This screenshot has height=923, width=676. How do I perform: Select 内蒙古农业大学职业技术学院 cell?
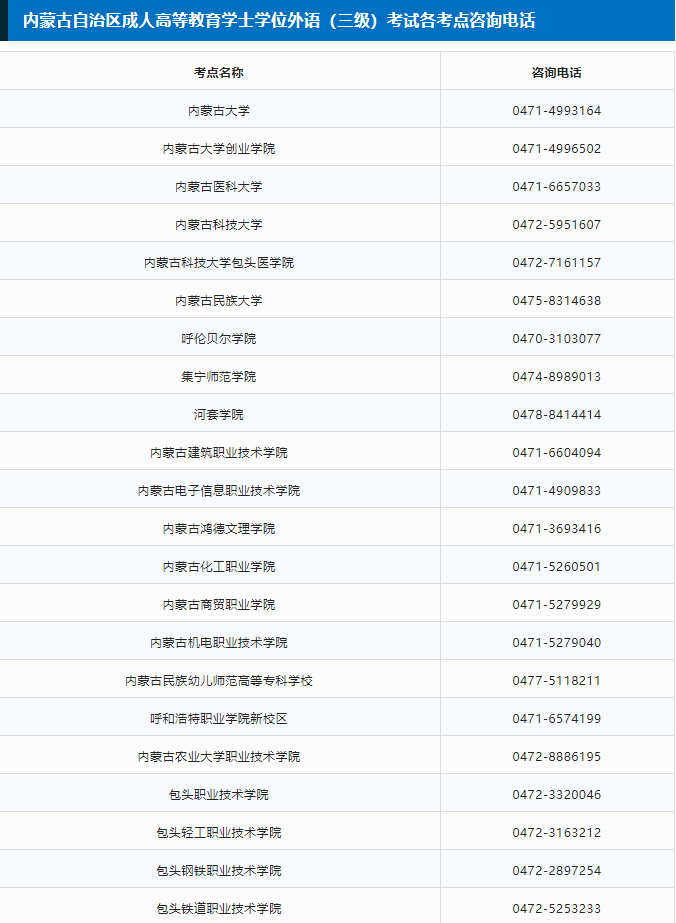(x=219, y=756)
